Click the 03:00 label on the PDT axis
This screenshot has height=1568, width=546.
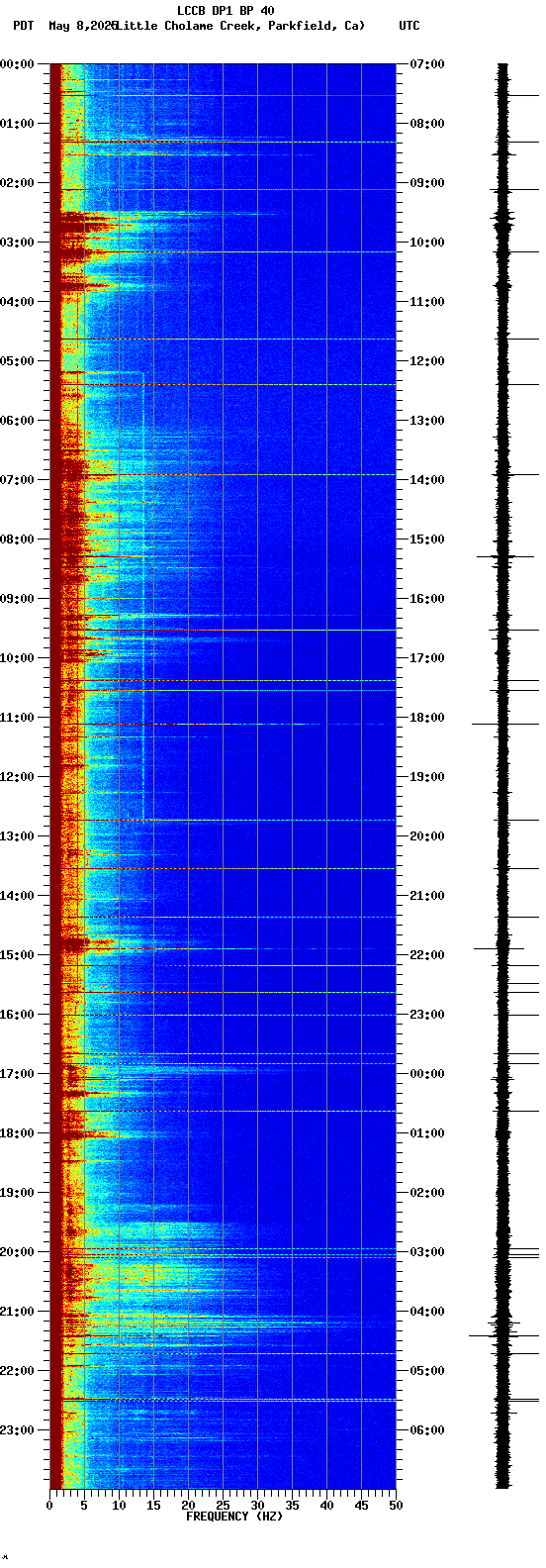pos(18,243)
